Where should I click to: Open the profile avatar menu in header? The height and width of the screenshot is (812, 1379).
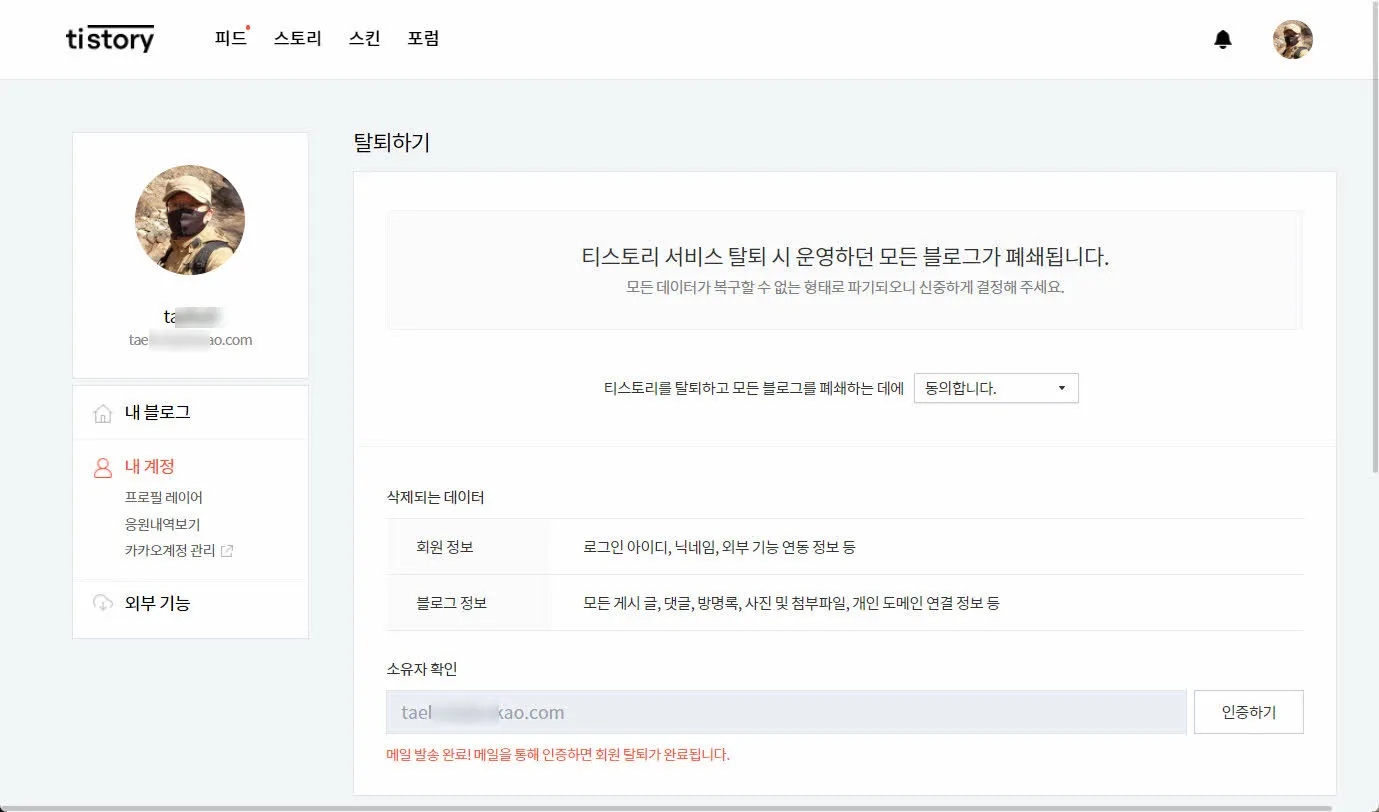click(1292, 39)
